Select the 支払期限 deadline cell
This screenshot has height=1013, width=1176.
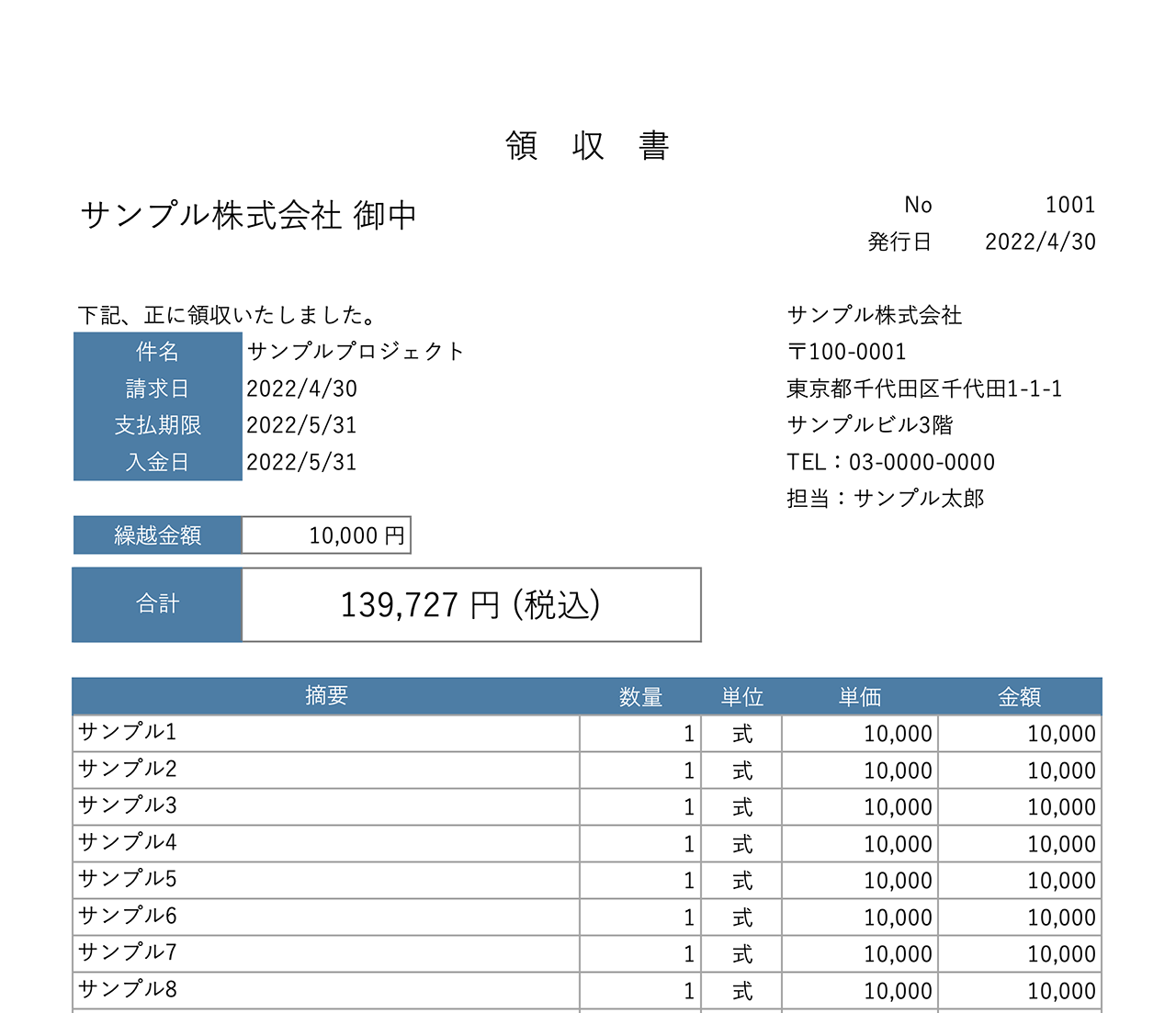tap(157, 425)
